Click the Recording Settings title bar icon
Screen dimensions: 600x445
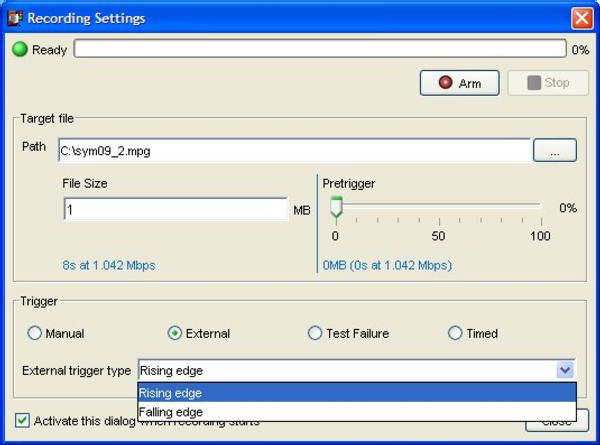tap(14, 18)
